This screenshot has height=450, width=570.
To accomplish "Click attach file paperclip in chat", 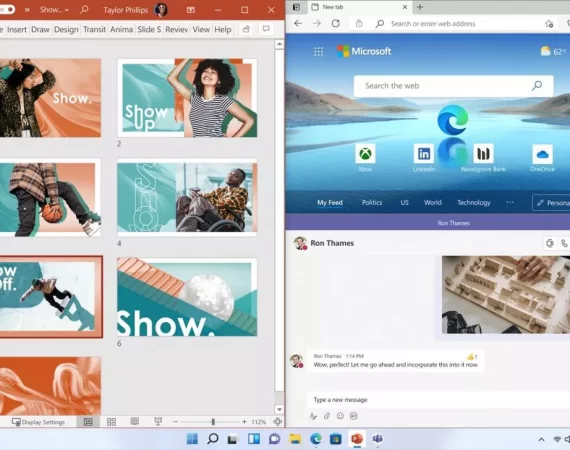I will (x=327, y=416).
